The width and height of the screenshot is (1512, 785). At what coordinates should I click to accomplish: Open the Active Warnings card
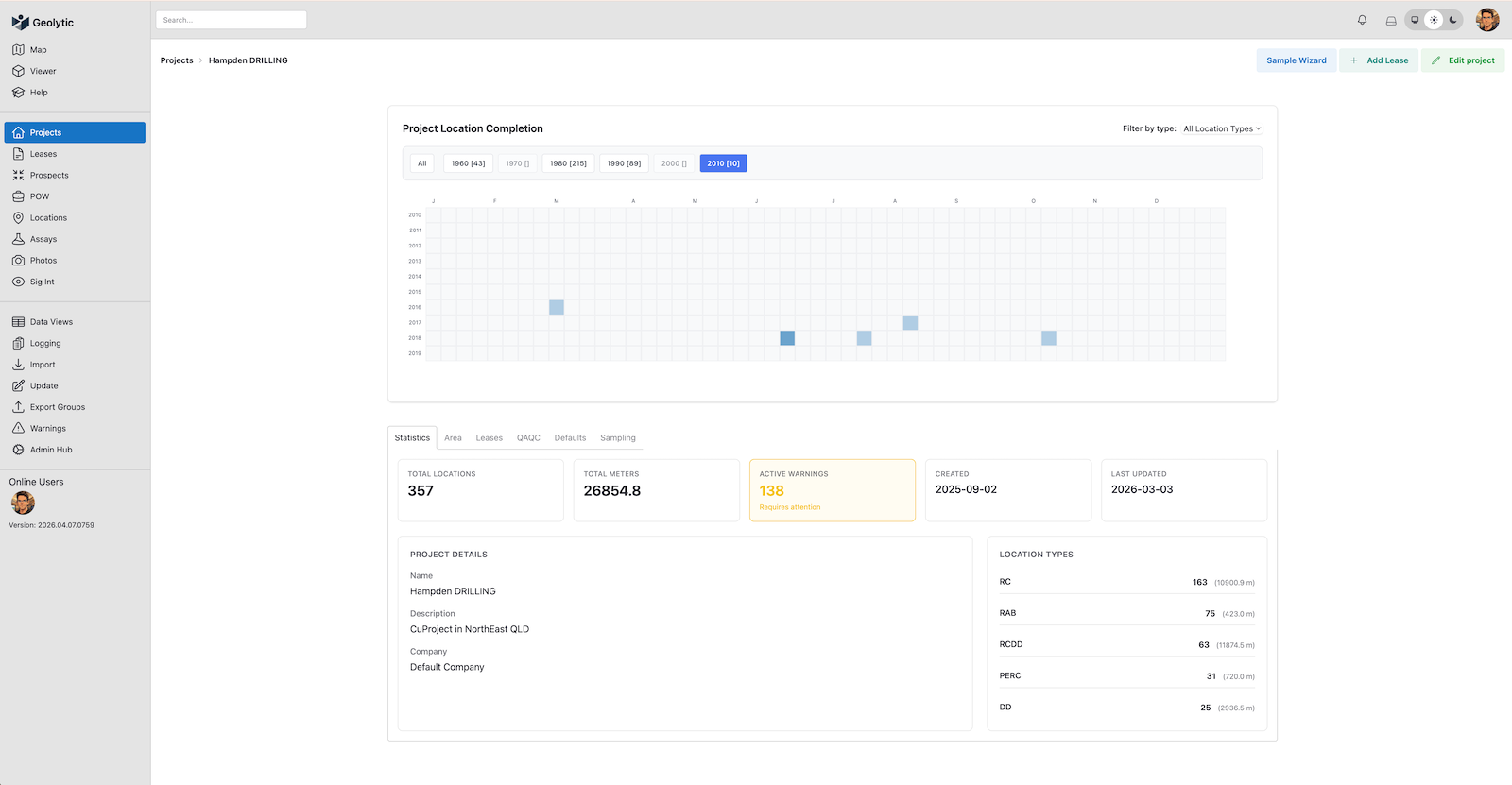(x=833, y=490)
